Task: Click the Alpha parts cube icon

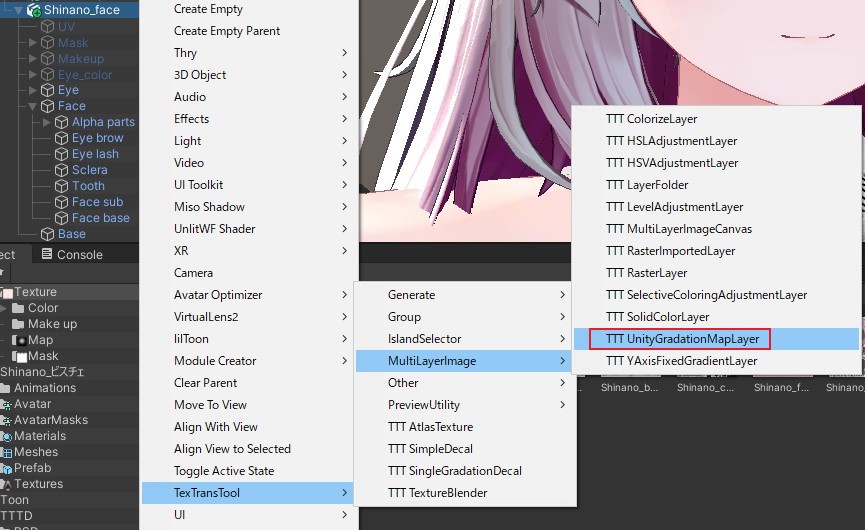Action: (62, 122)
